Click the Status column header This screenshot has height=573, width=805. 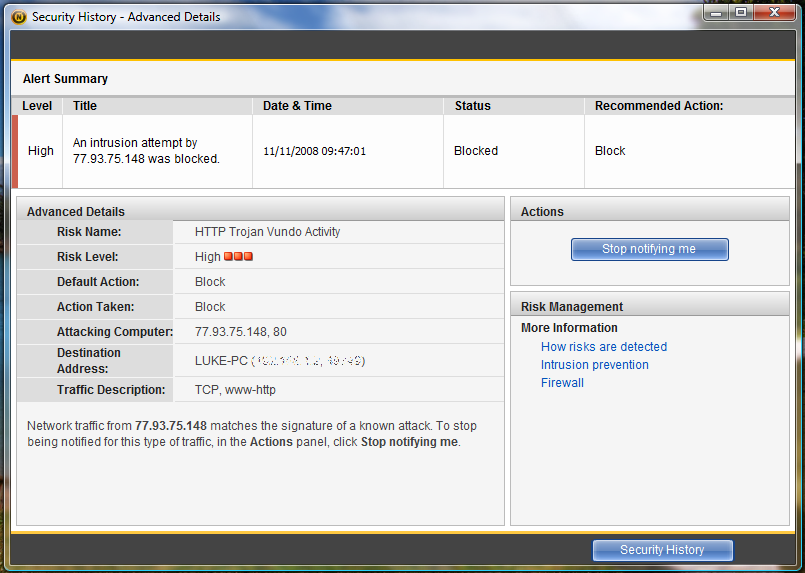point(472,106)
